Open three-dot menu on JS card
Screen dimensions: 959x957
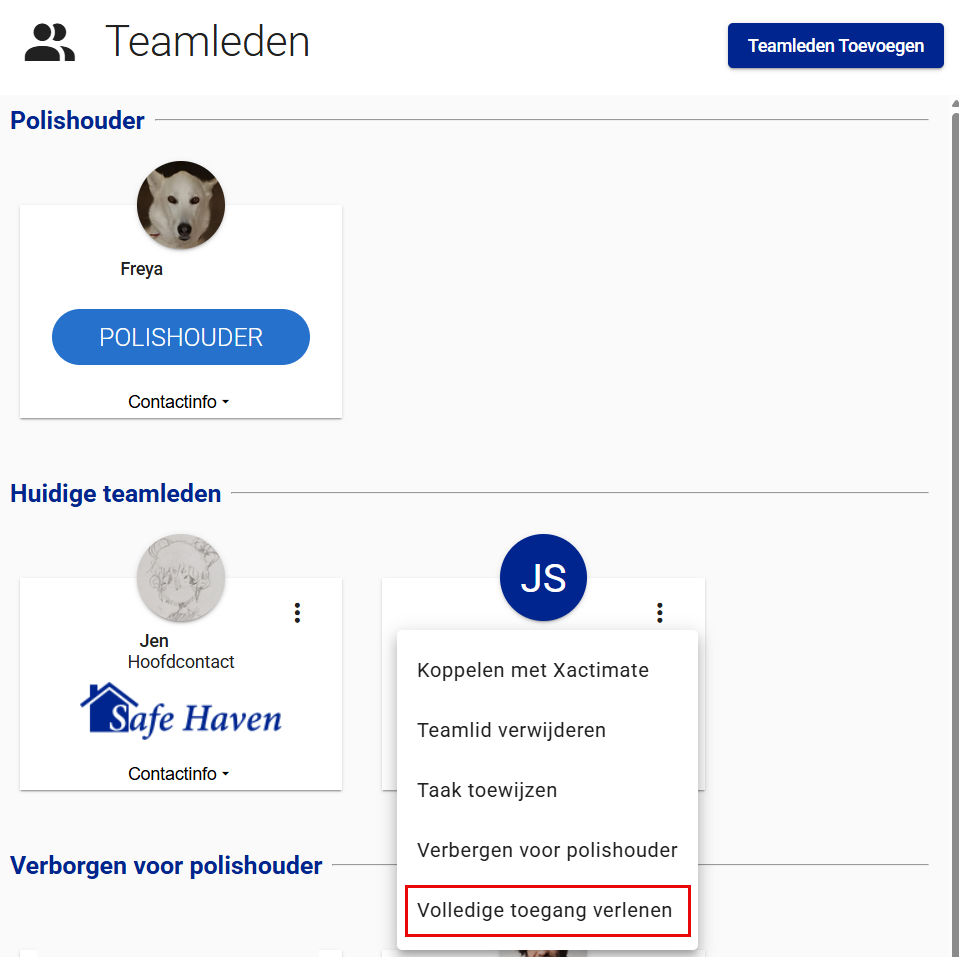click(x=659, y=613)
